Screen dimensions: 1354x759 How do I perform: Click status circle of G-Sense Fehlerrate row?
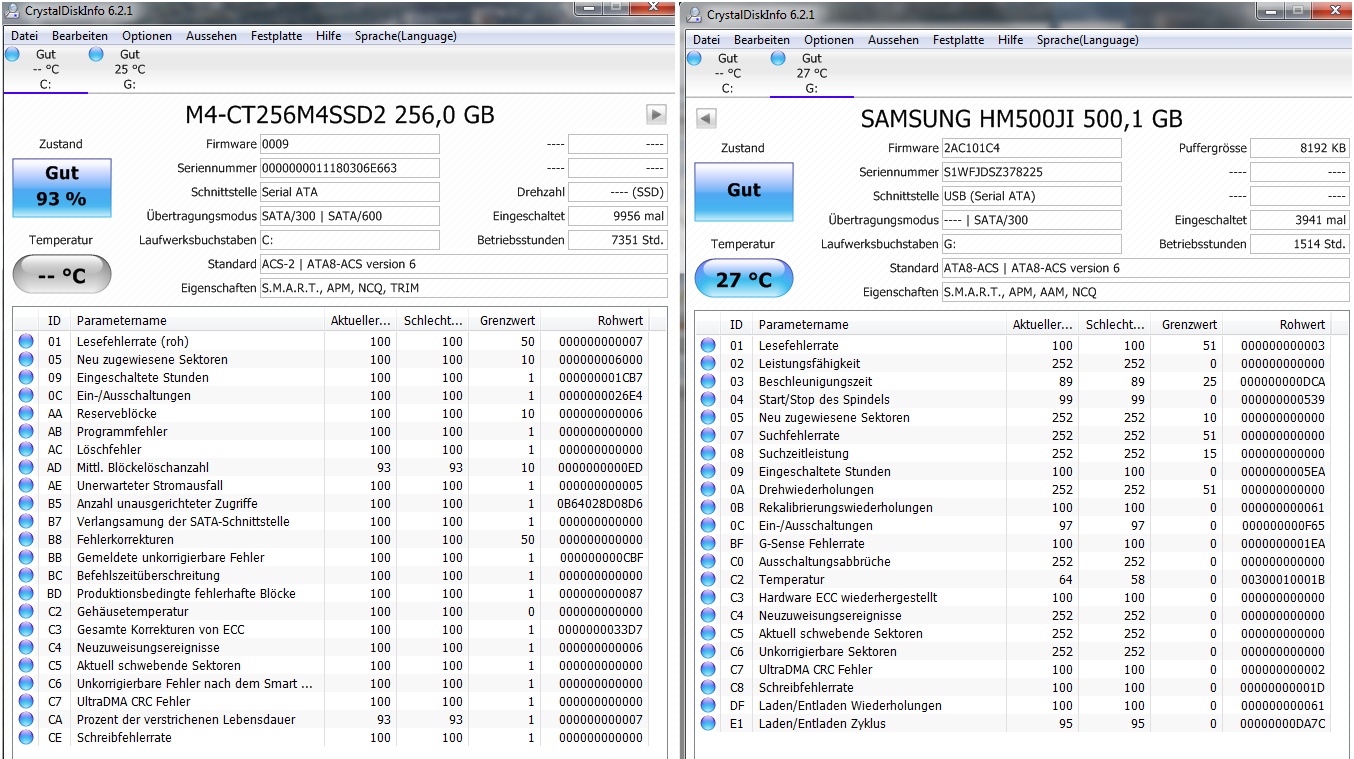708,544
